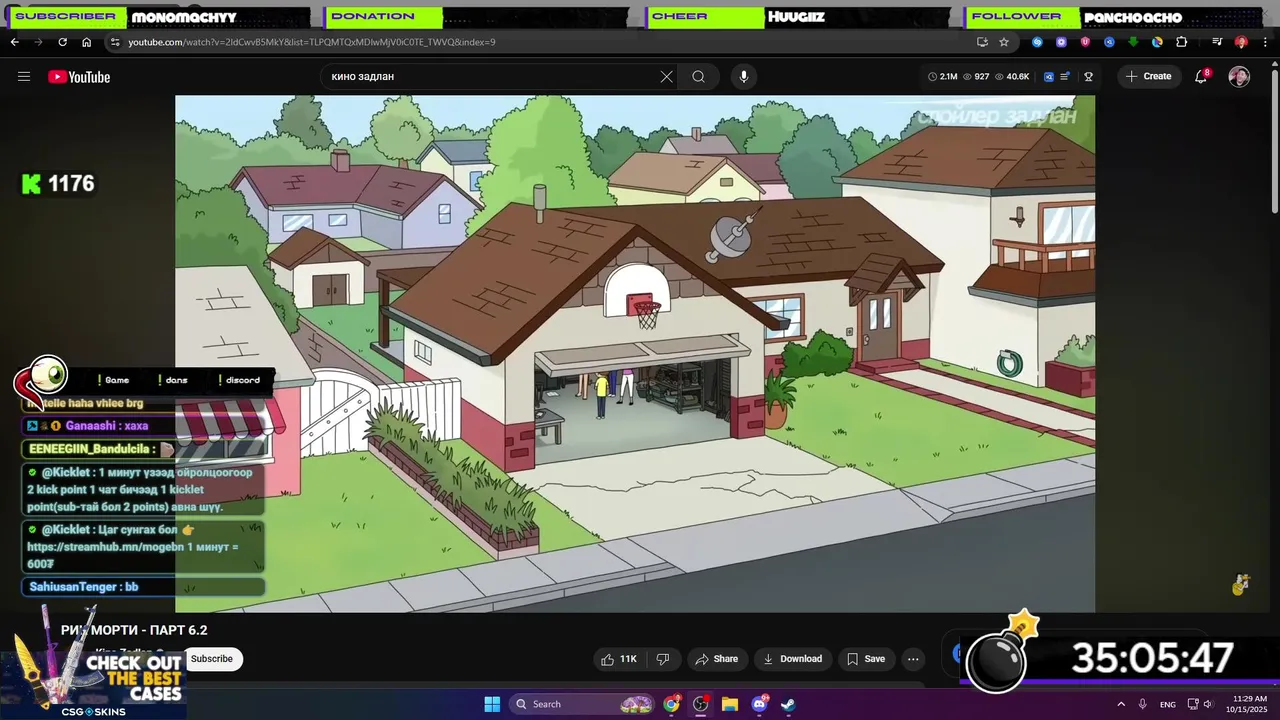Open the Chrome profile avatar
Screen dimensions: 1280x720
(x=1241, y=42)
